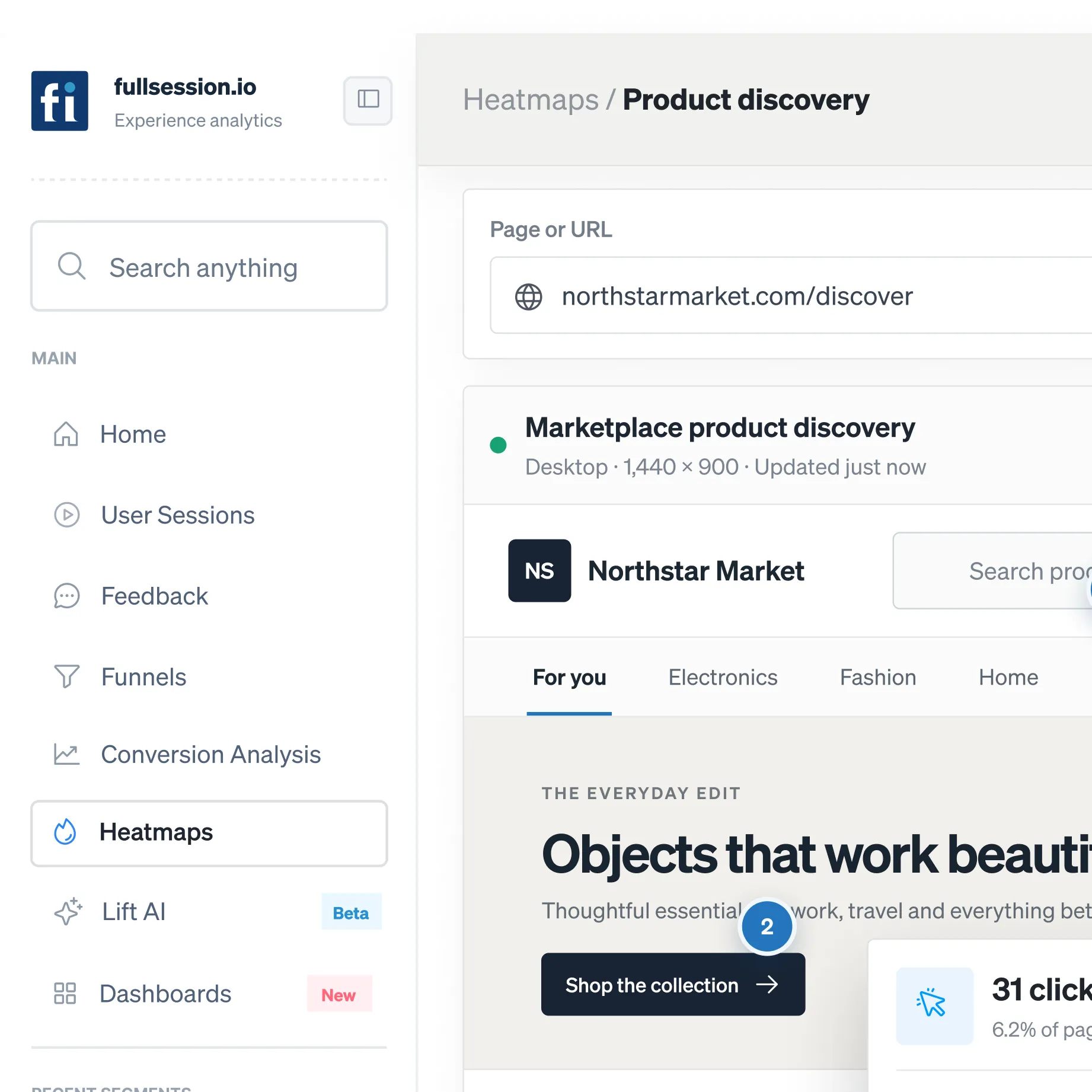This screenshot has height=1092, width=1092.
Task: Click the User Sessions play icon
Action: click(66, 515)
